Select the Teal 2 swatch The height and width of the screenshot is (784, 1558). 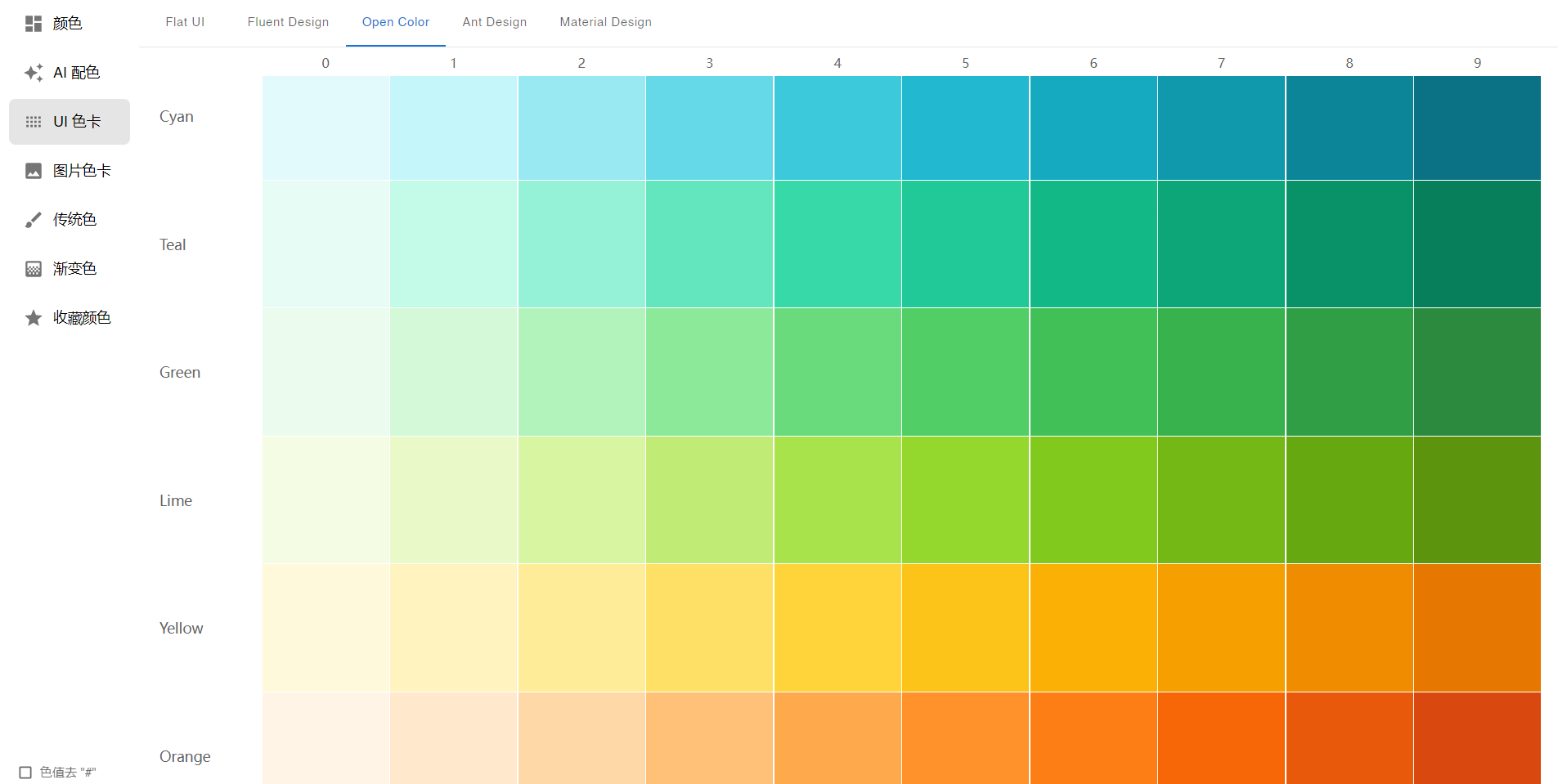(x=581, y=244)
